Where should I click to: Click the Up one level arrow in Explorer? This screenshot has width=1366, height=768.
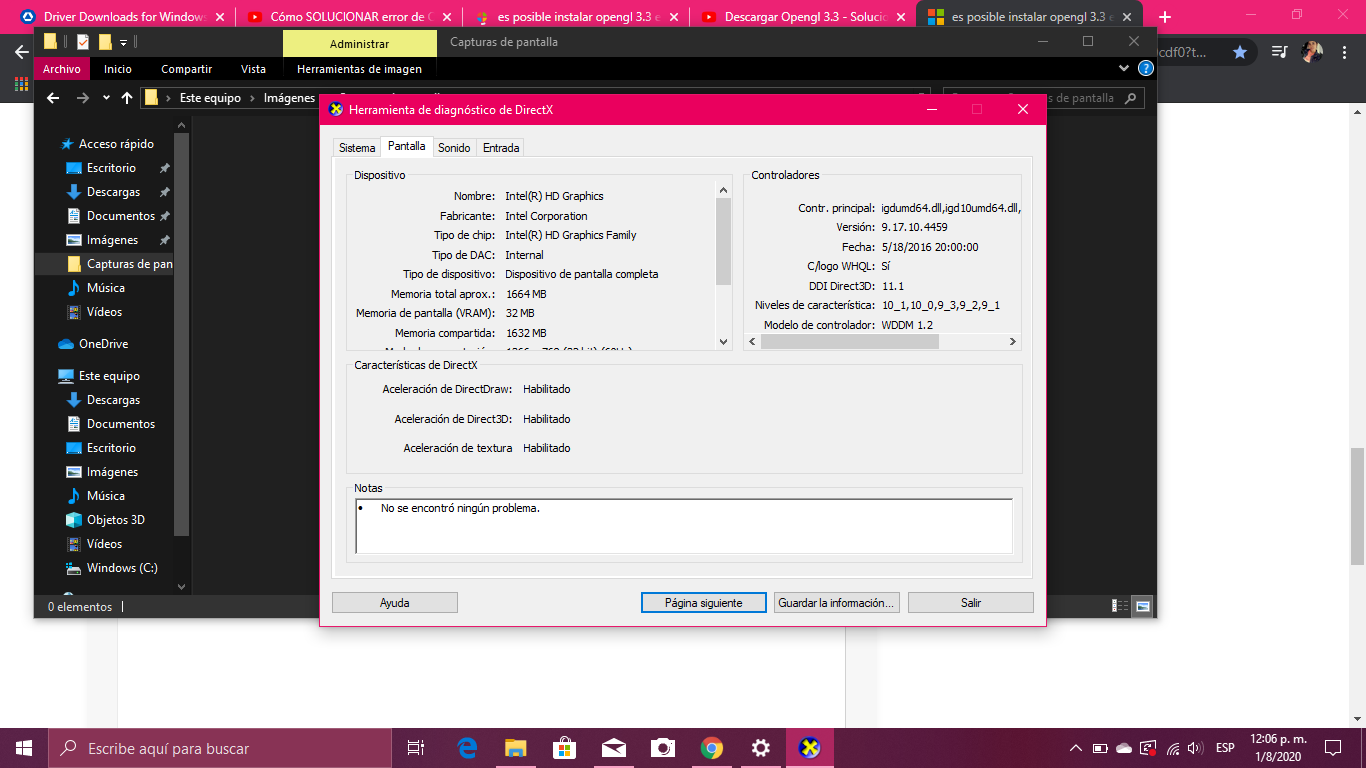point(126,98)
